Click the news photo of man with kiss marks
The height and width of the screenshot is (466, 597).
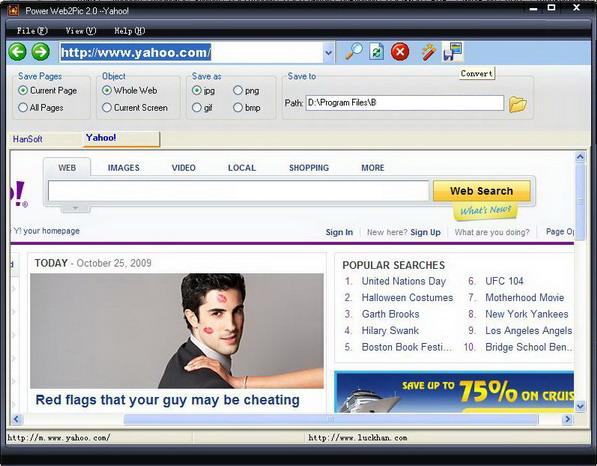tap(177, 331)
